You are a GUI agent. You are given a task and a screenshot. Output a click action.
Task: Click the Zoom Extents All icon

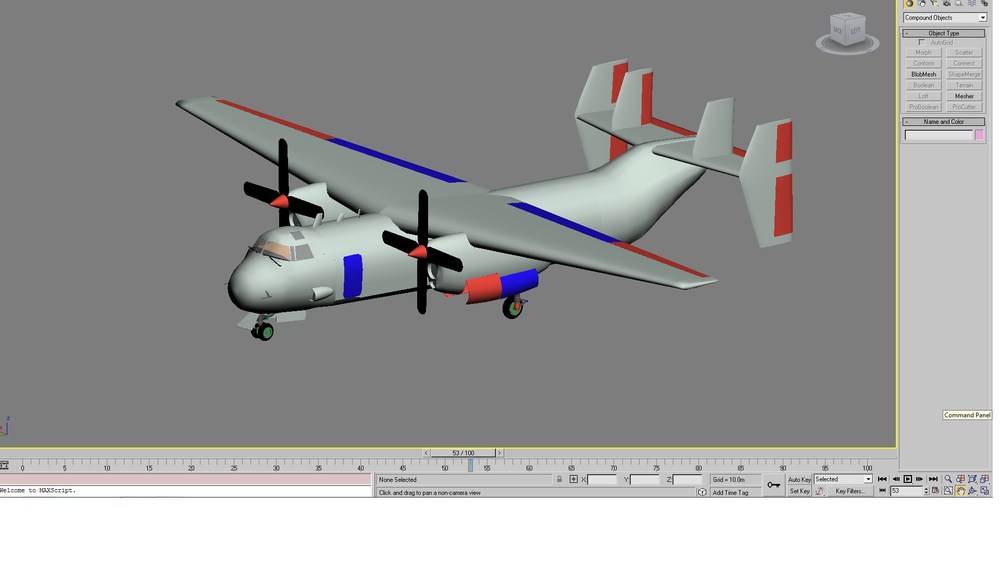point(985,479)
